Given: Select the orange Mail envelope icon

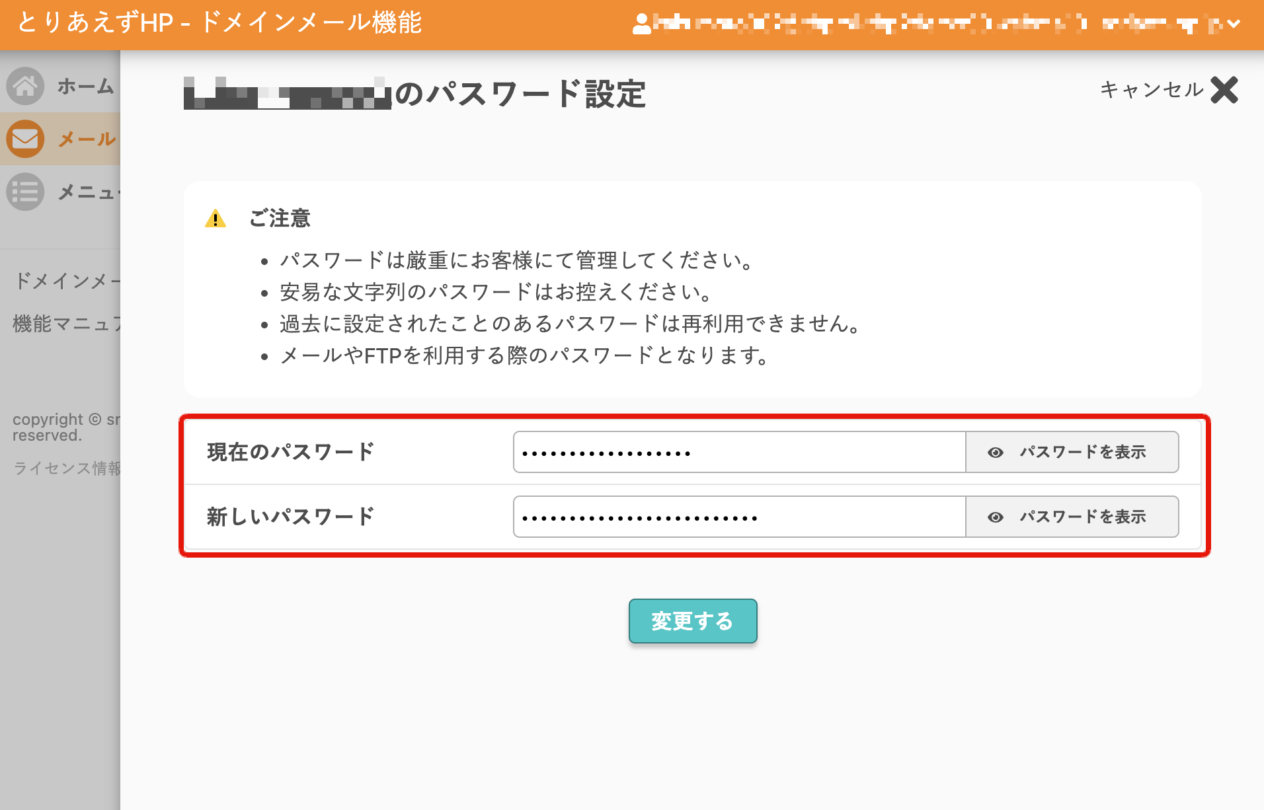Looking at the screenshot, I should tap(25, 139).
